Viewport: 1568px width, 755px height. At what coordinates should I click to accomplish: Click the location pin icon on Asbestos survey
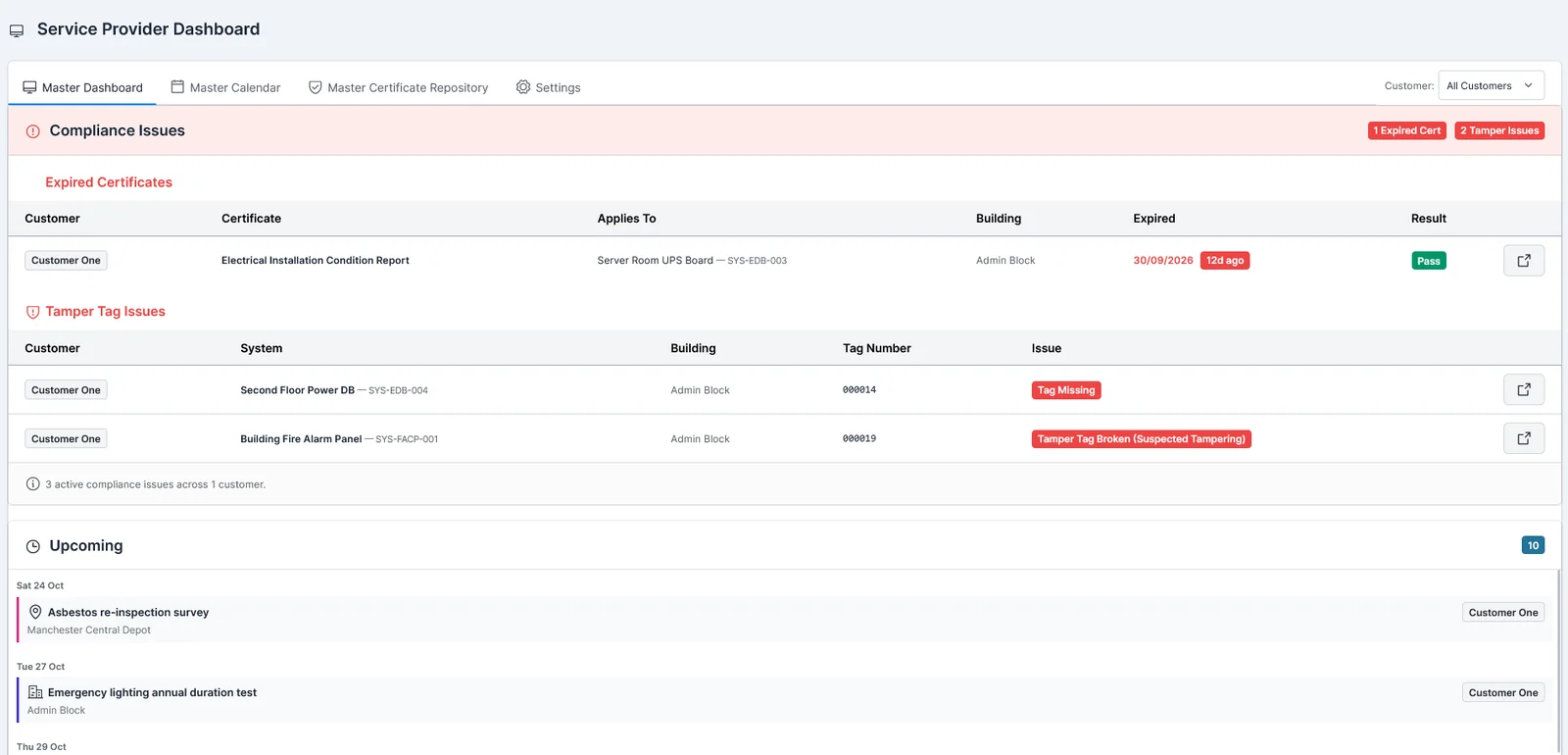(35, 612)
